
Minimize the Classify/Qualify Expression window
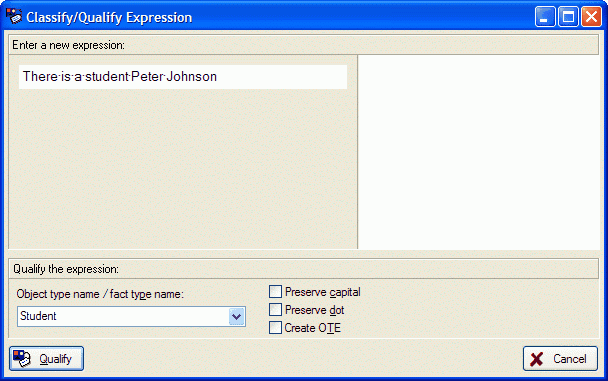545,17
